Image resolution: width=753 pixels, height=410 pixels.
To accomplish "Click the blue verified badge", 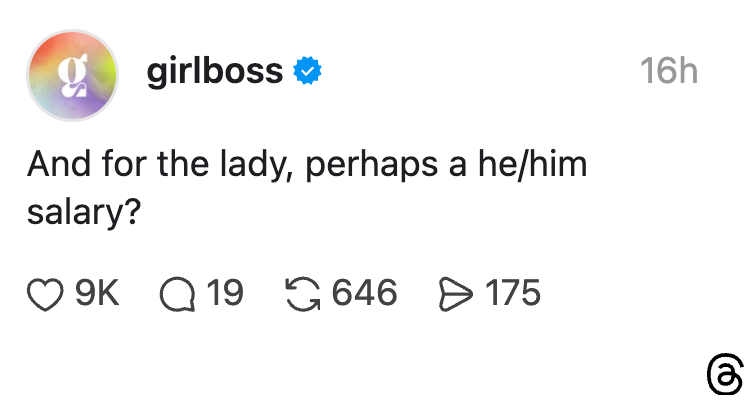I will (x=306, y=71).
